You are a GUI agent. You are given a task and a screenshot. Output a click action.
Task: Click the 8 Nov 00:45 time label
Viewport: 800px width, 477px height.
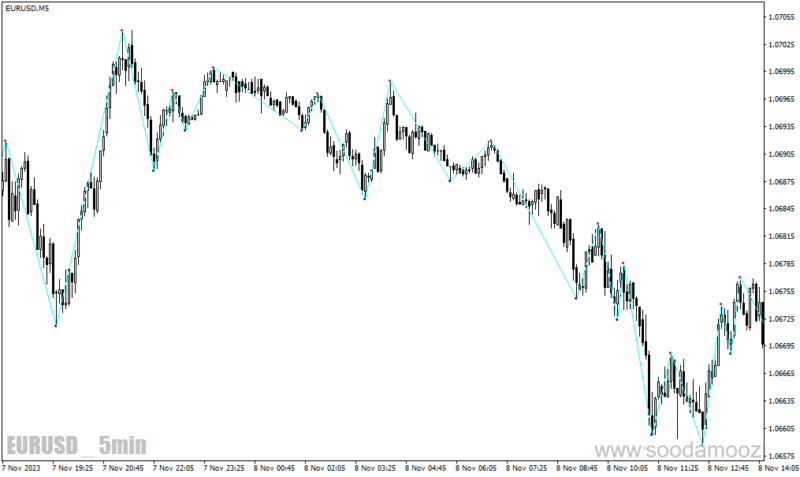(x=274, y=468)
